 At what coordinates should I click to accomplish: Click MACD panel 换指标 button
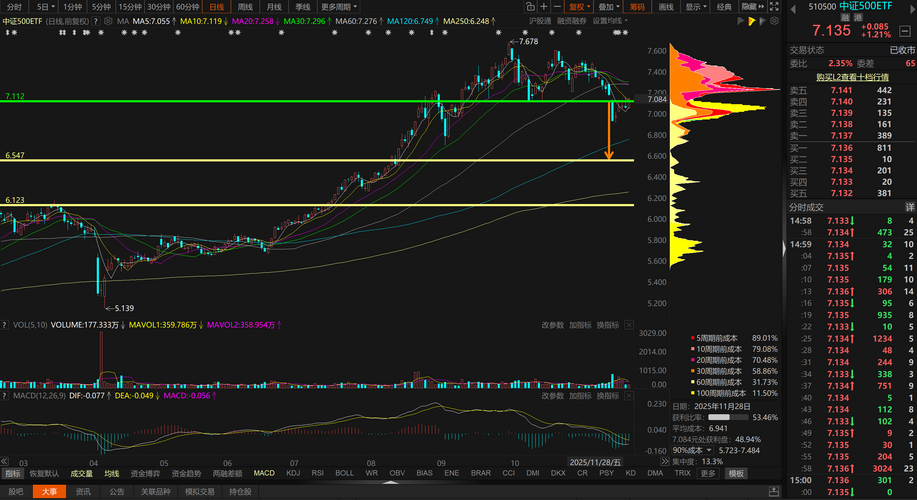(x=608, y=396)
